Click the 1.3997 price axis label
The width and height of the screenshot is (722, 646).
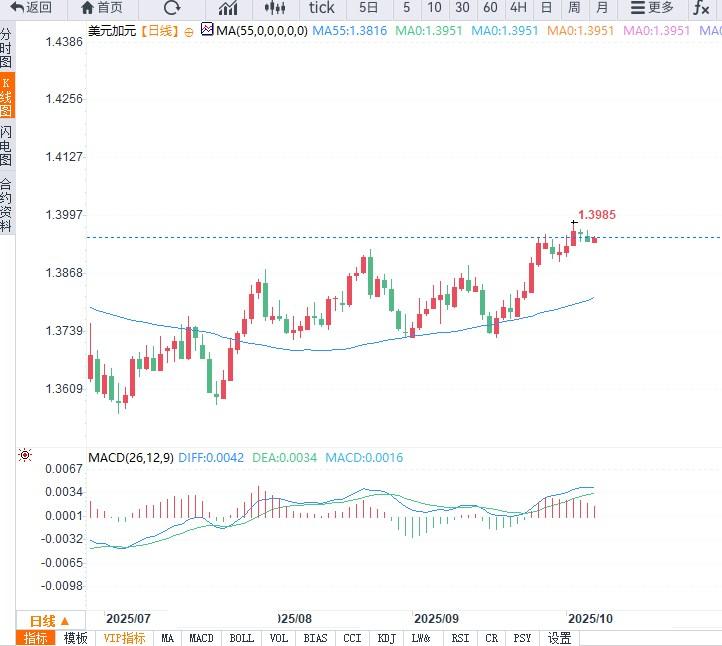(x=64, y=215)
